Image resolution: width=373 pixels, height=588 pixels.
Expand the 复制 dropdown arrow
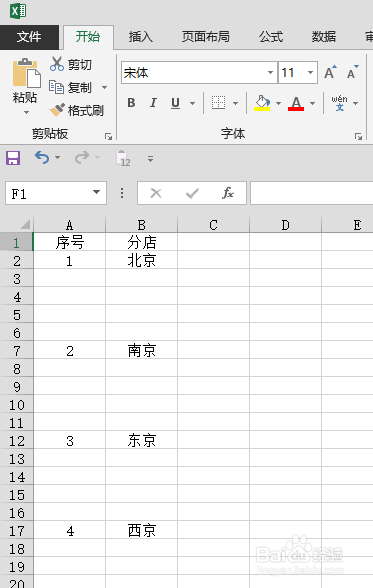tap(105, 87)
